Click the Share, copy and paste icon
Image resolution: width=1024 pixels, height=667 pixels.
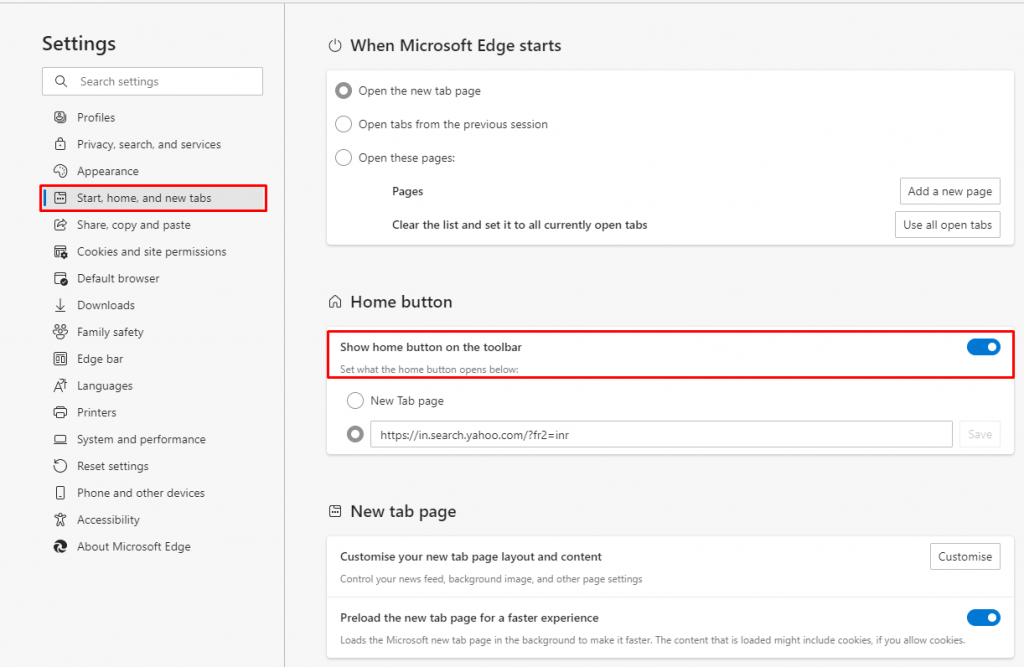click(60, 224)
